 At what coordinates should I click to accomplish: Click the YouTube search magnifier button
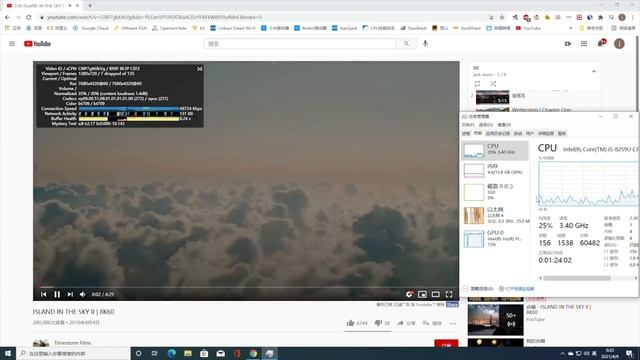point(406,44)
